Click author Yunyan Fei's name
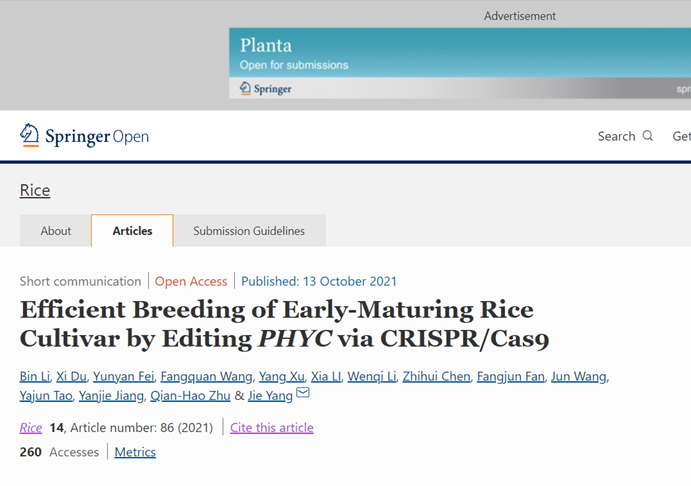The width and height of the screenshot is (691, 486). pyautogui.click(x=123, y=376)
